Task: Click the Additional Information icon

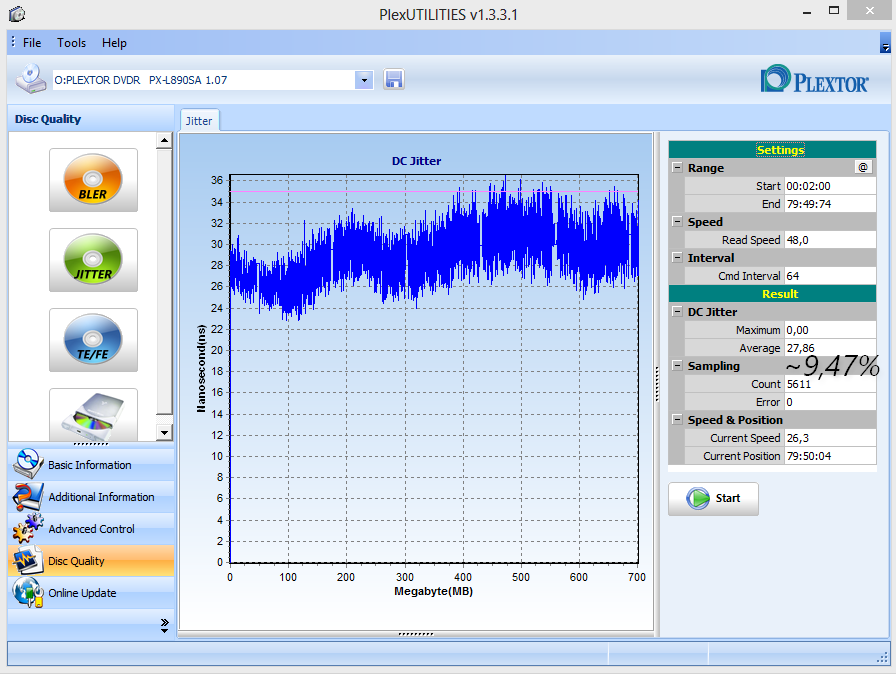Action: point(27,496)
